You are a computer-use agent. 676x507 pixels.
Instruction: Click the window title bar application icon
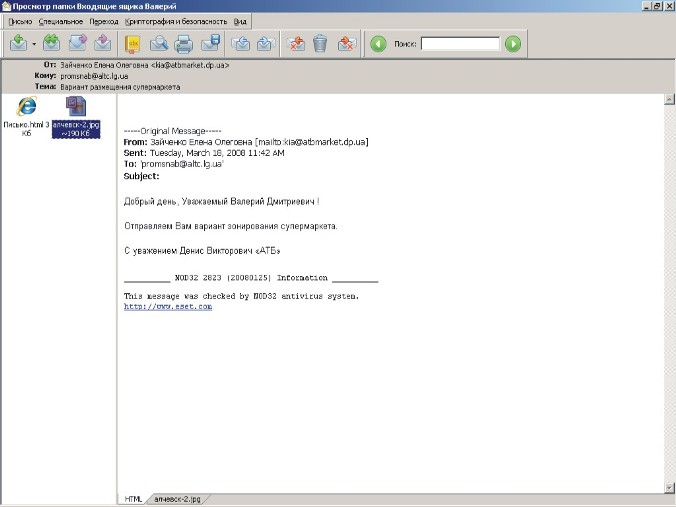point(6,6)
